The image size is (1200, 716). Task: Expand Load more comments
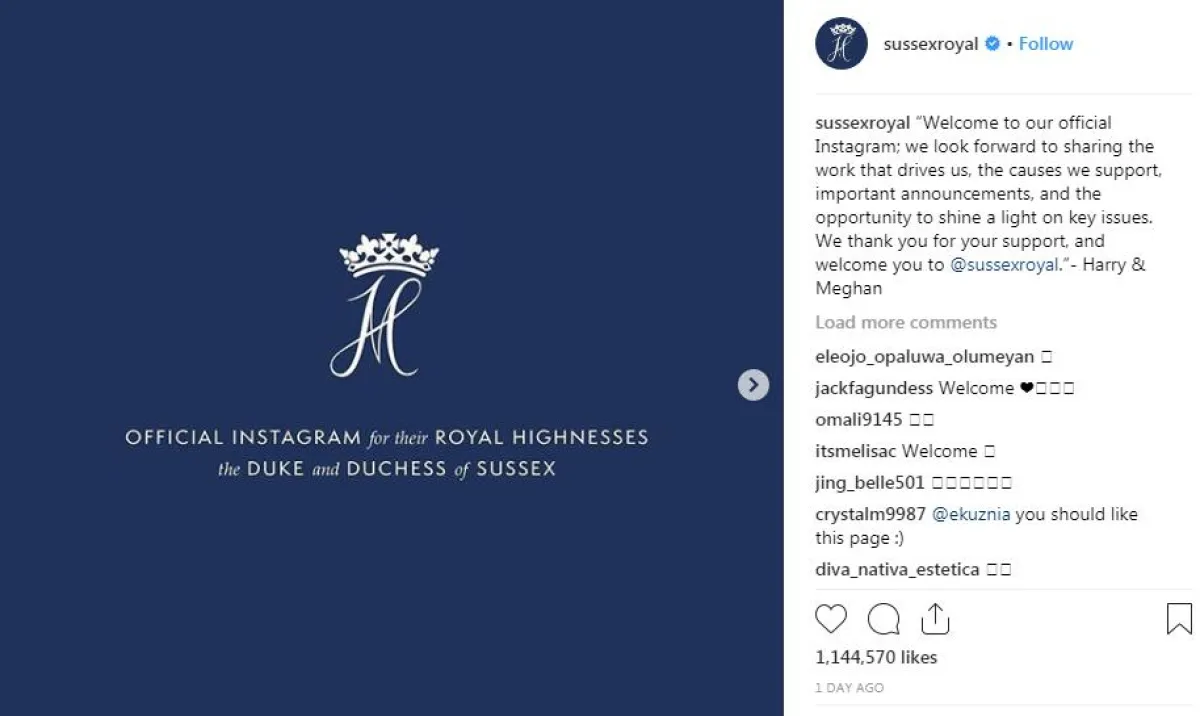(905, 322)
